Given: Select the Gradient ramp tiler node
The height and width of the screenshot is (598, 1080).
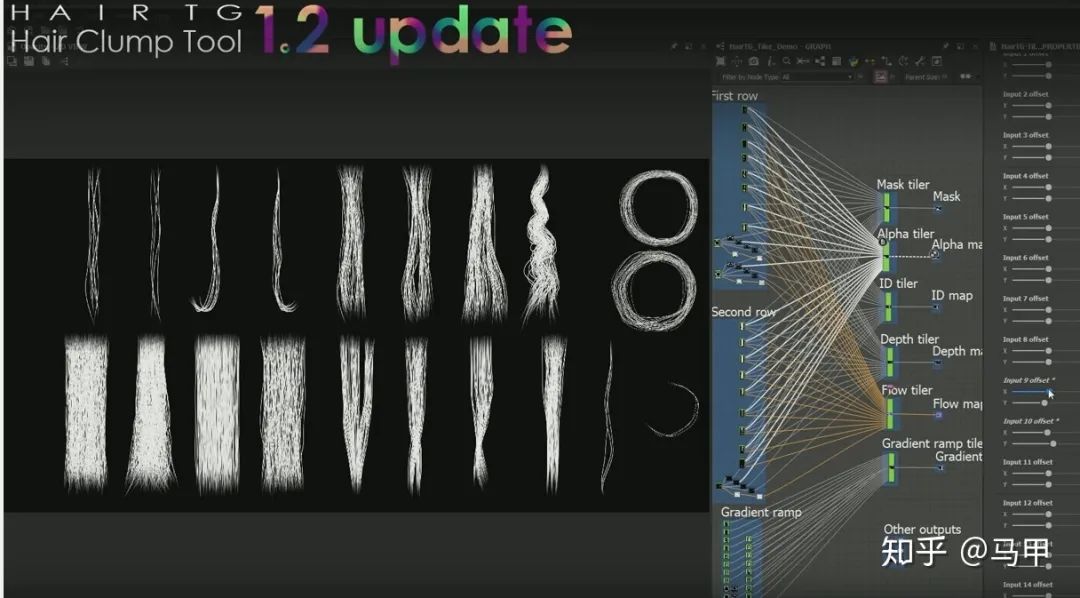Looking at the screenshot, I should point(891,468).
